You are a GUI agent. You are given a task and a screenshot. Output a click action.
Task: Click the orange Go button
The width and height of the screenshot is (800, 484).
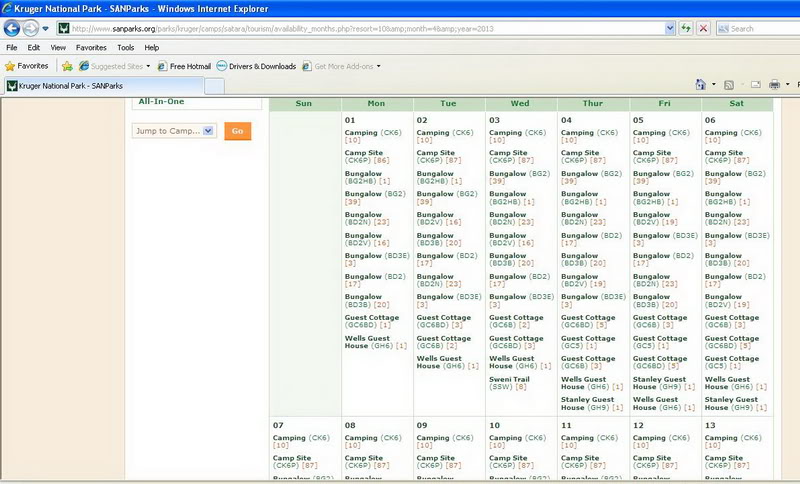pyautogui.click(x=238, y=131)
